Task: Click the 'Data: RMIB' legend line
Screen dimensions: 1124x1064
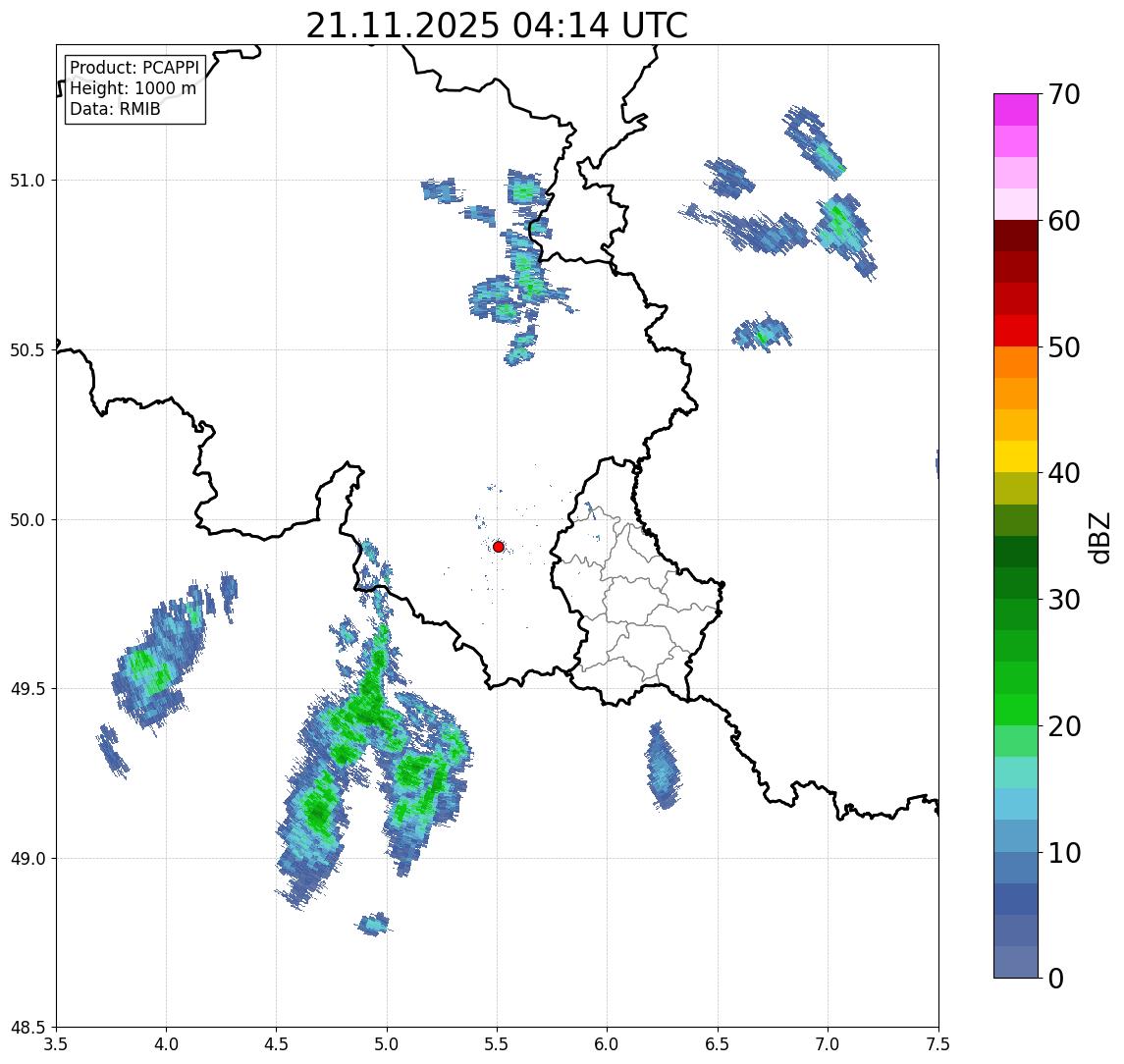Action: (x=115, y=109)
